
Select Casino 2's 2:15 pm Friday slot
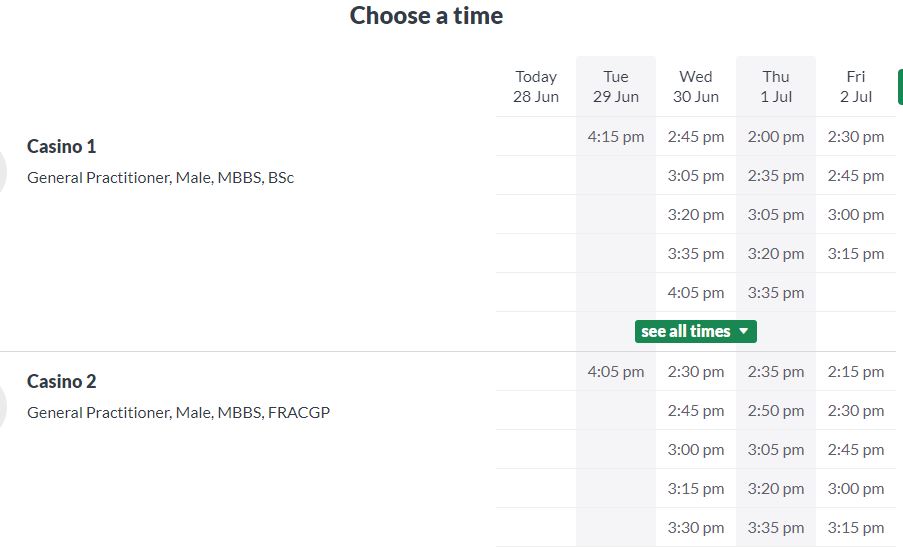coord(856,372)
